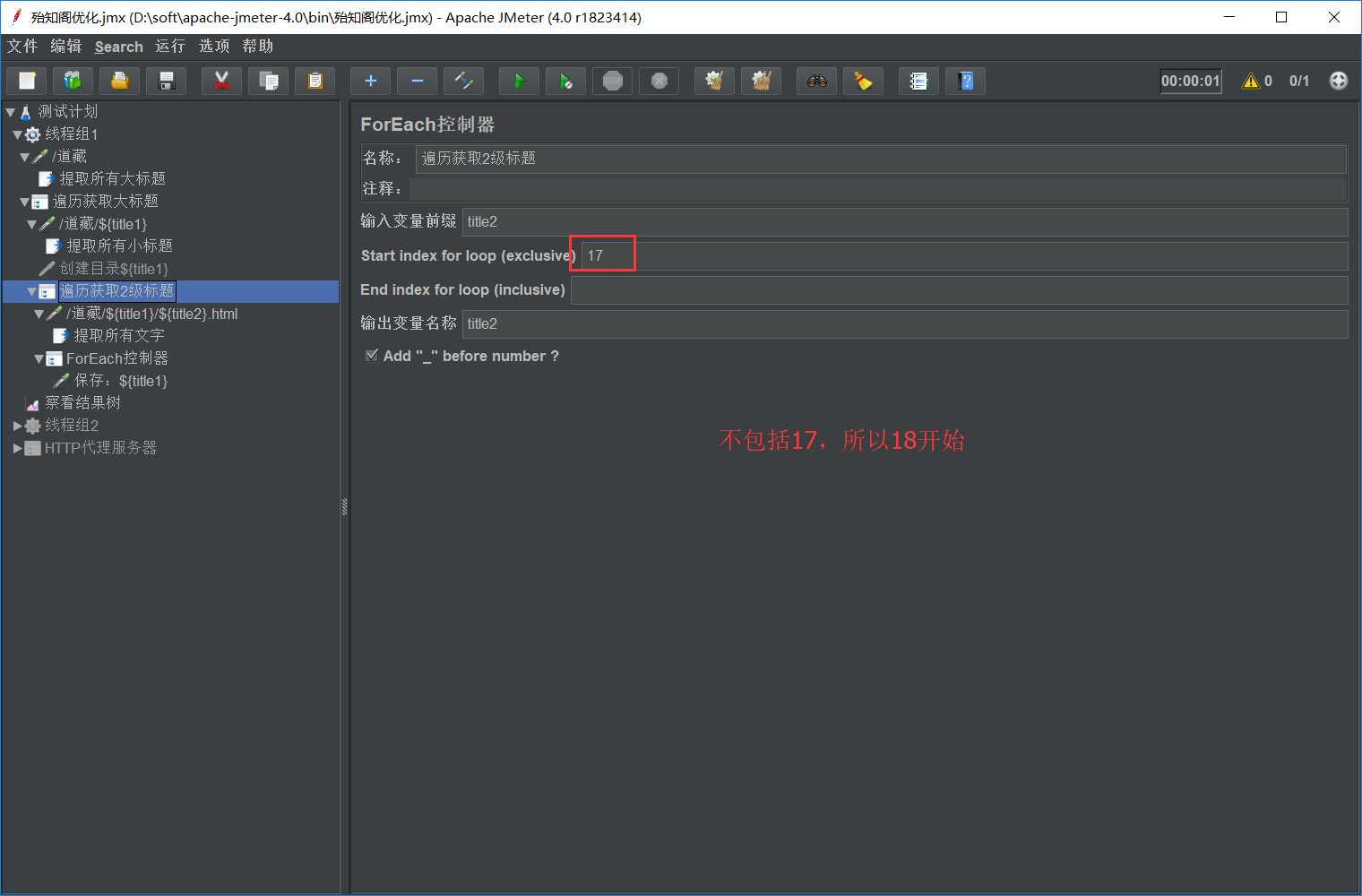The height and width of the screenshot is (896, 1362).
Task: Click the Clear results icon
Action: click(714, 81)
